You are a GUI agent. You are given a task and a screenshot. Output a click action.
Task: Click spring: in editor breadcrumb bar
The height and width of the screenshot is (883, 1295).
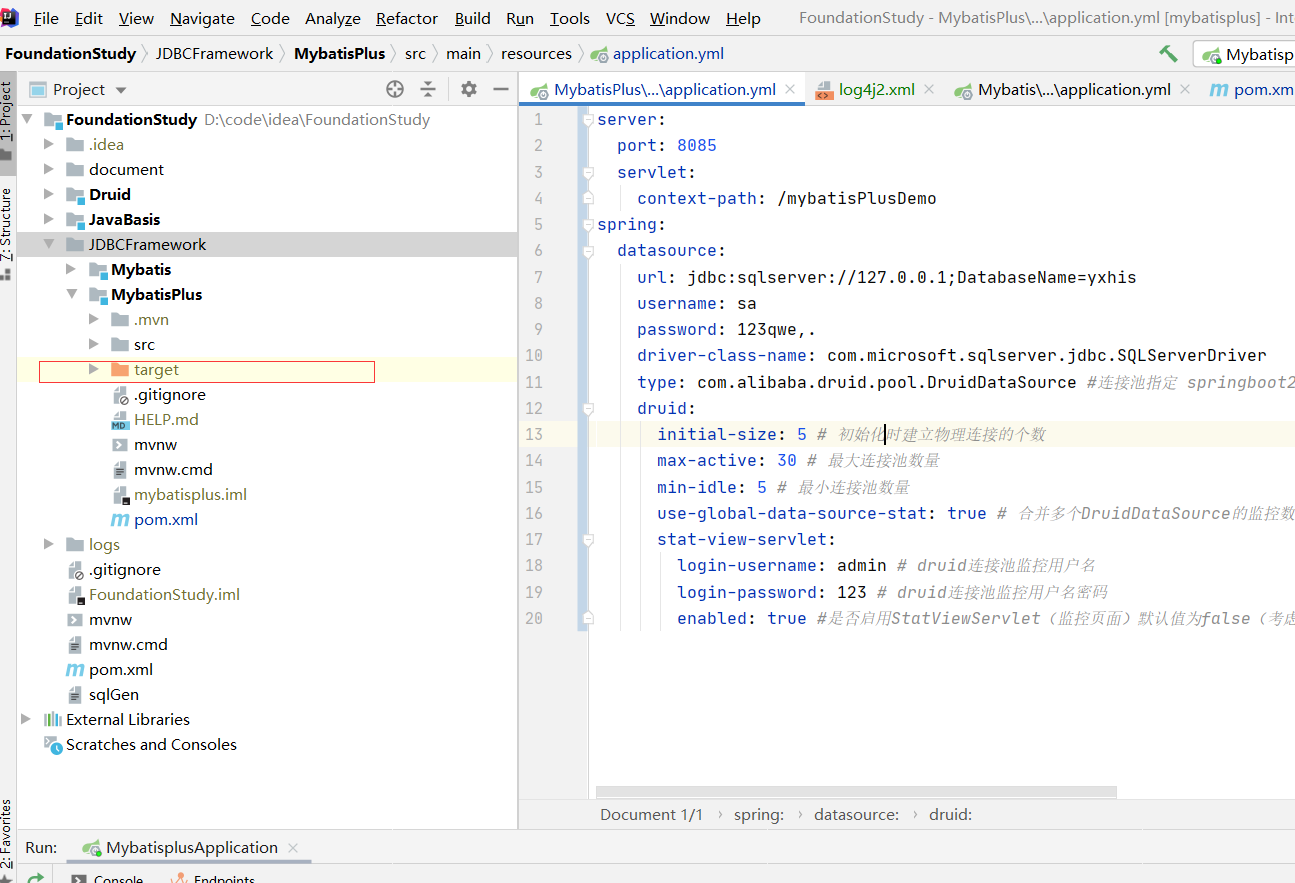tap(759, 814)
